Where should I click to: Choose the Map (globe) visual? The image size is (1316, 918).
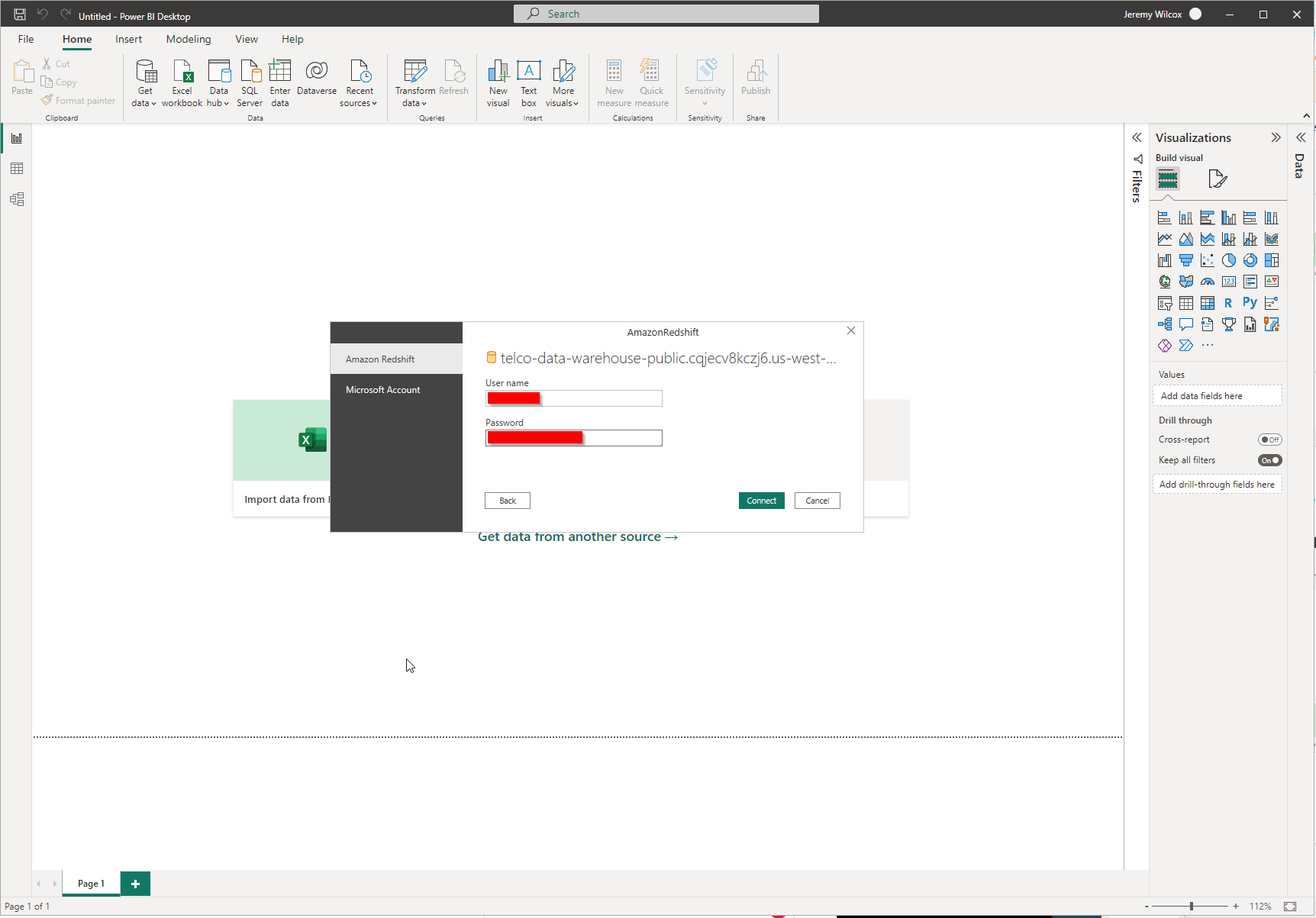coord(1165,282)
